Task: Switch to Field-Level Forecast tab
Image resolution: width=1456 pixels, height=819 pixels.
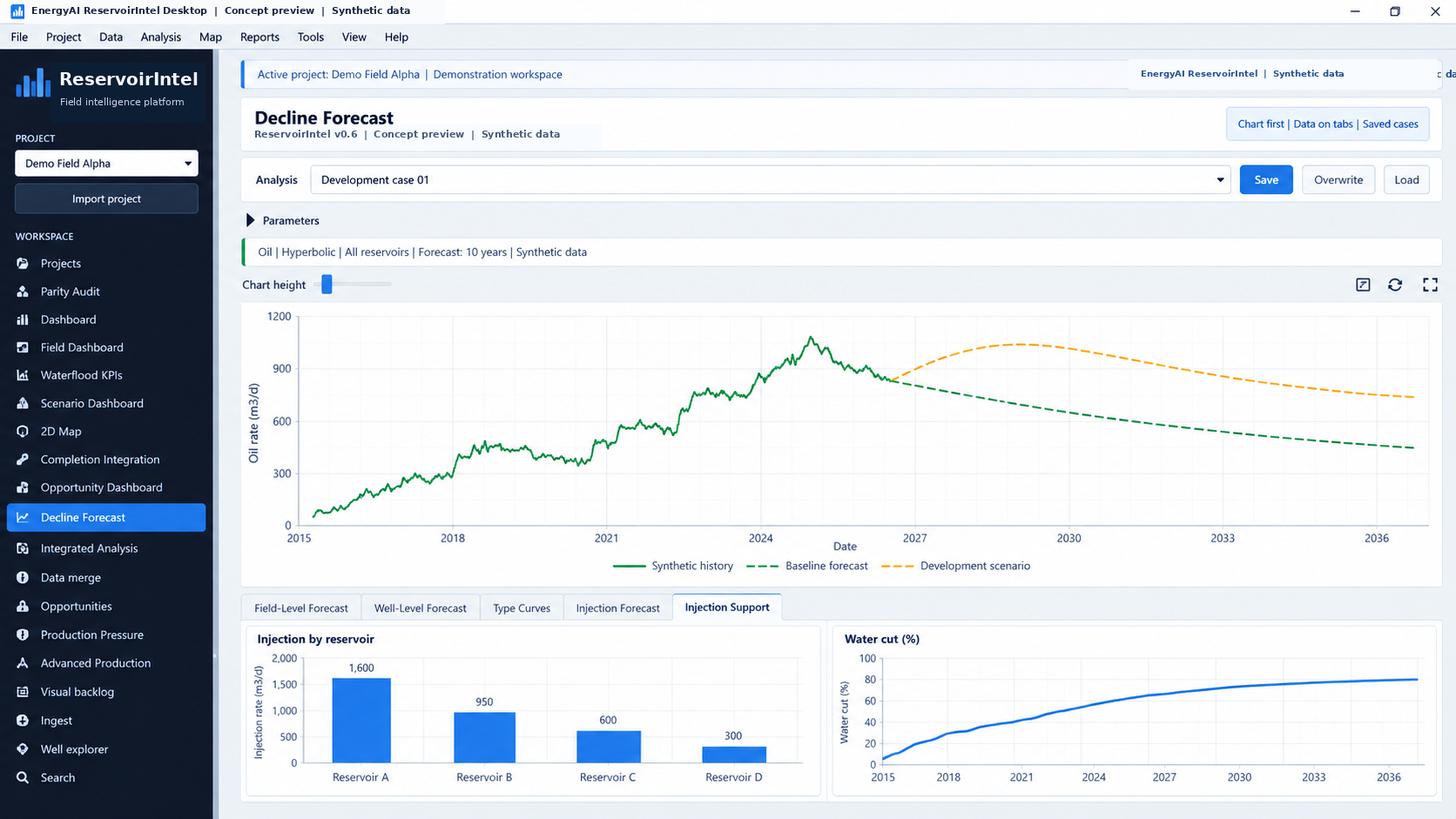Action: [x=301, y=608]
